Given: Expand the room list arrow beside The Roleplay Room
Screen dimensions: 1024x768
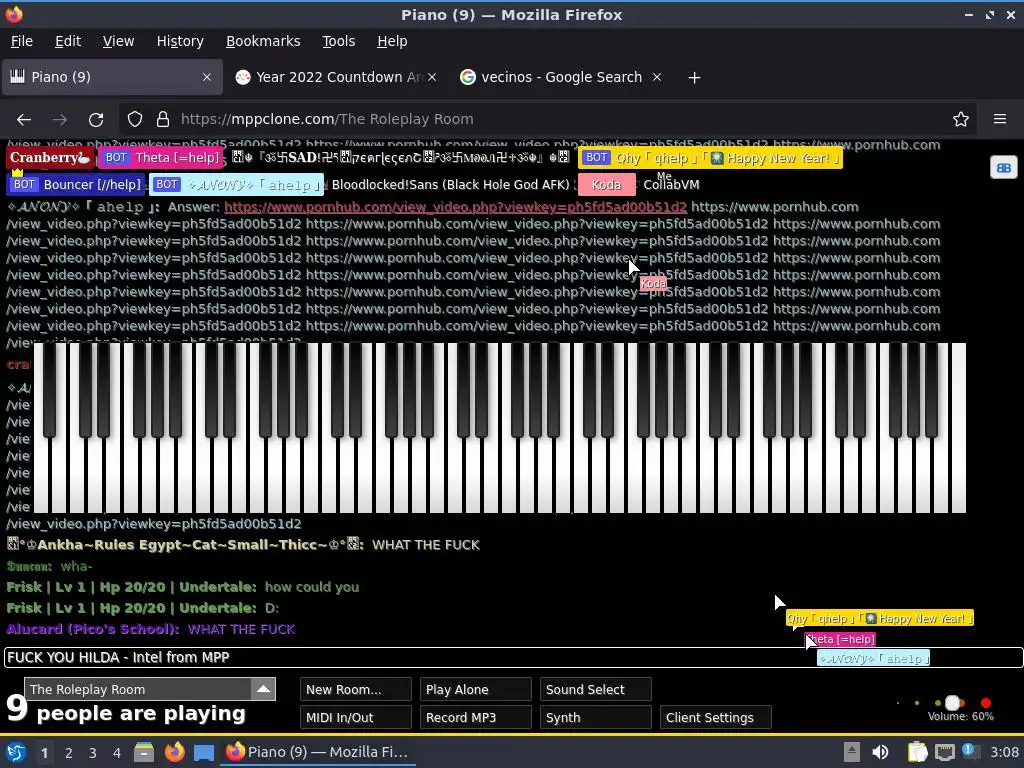Looking at the screenshot, I should coord(263,689).
